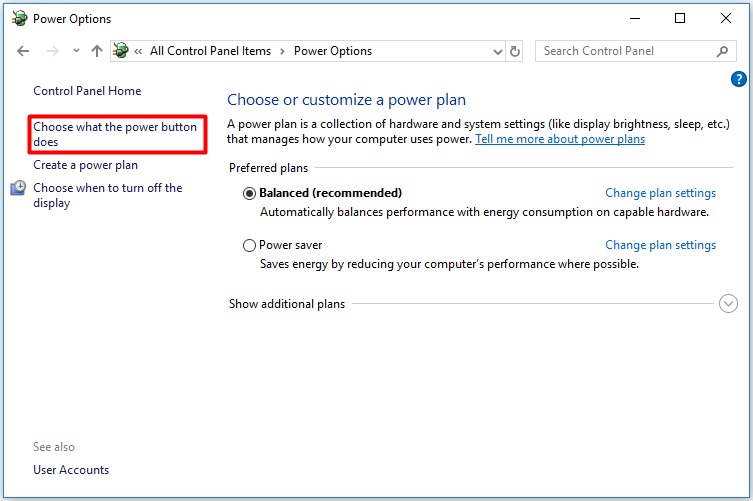Viewport: 753px width, 501px height.
Task: Change plan settings for Power saver
Action: coord(660,245)
